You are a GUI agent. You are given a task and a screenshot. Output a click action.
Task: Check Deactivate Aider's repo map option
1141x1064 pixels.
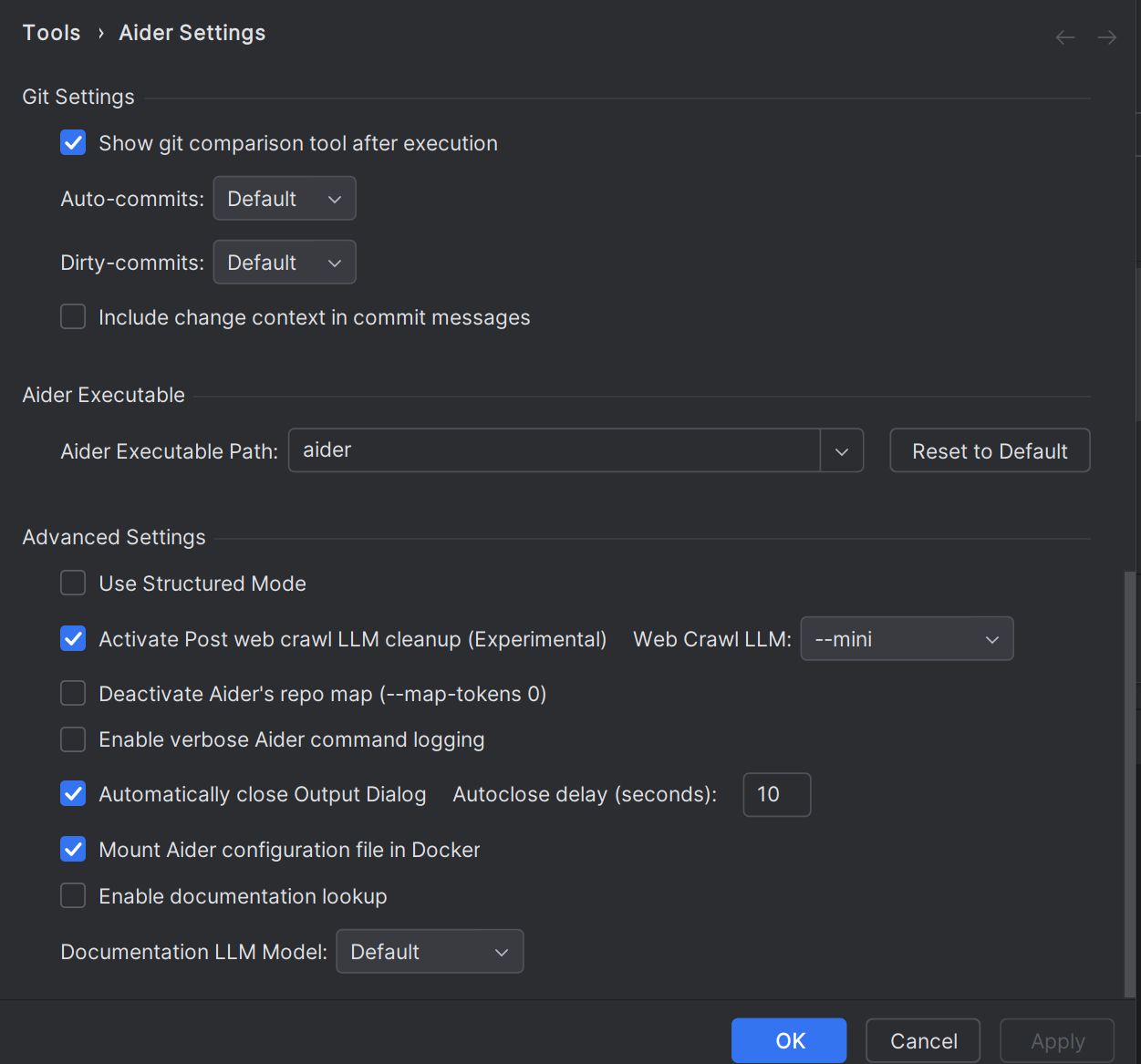click(x=73, y=693)
